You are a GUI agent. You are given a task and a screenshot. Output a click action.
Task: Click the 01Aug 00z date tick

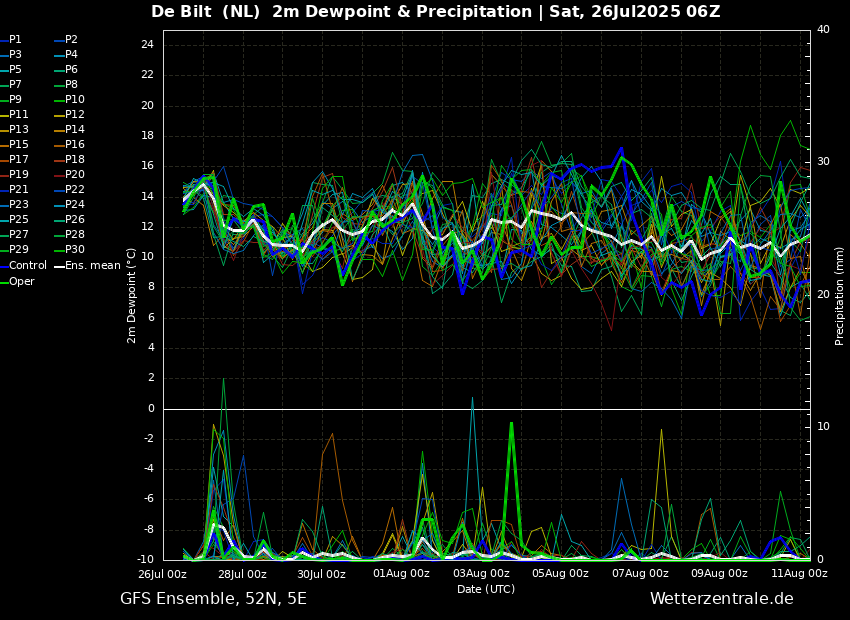[x=401, y=573]
